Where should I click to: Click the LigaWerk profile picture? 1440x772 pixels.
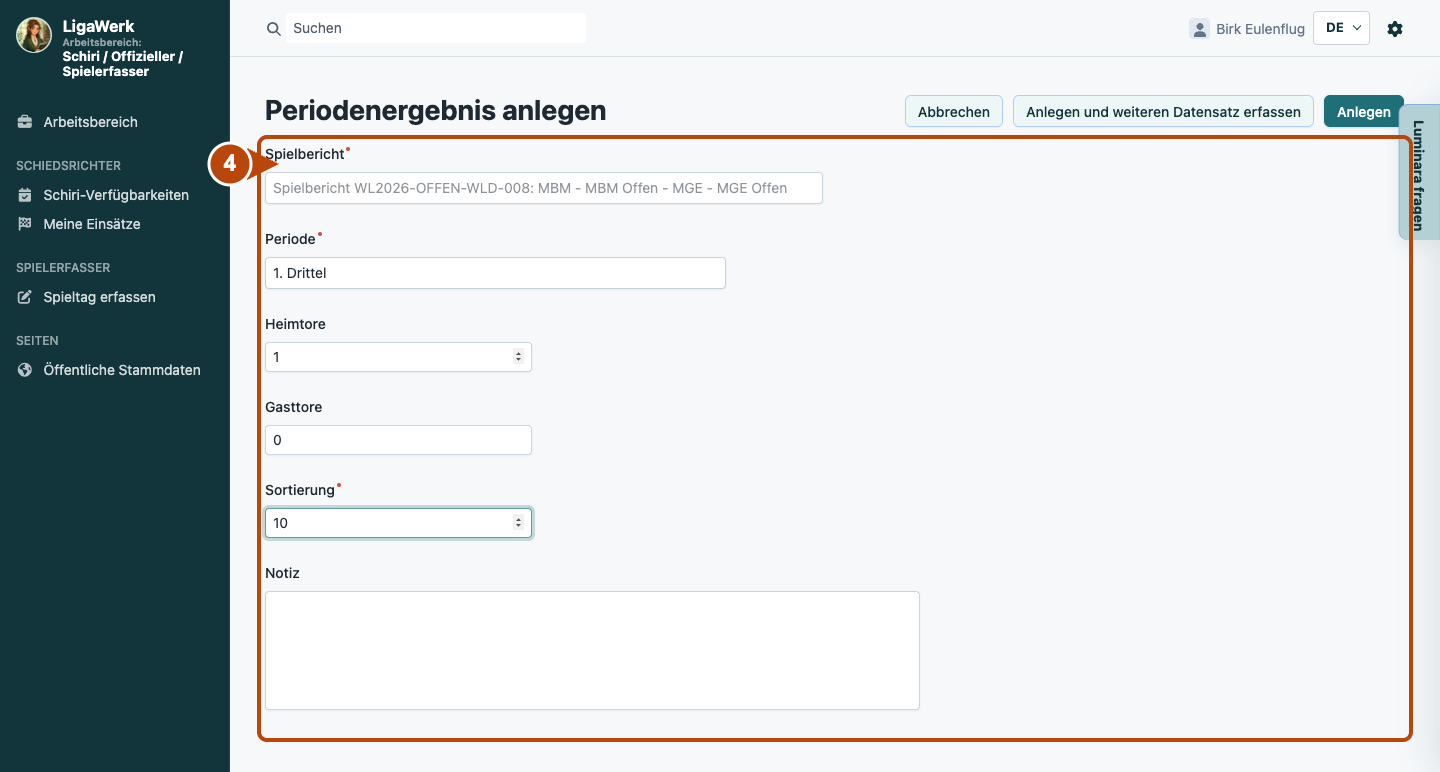click(x=34, y=35)
